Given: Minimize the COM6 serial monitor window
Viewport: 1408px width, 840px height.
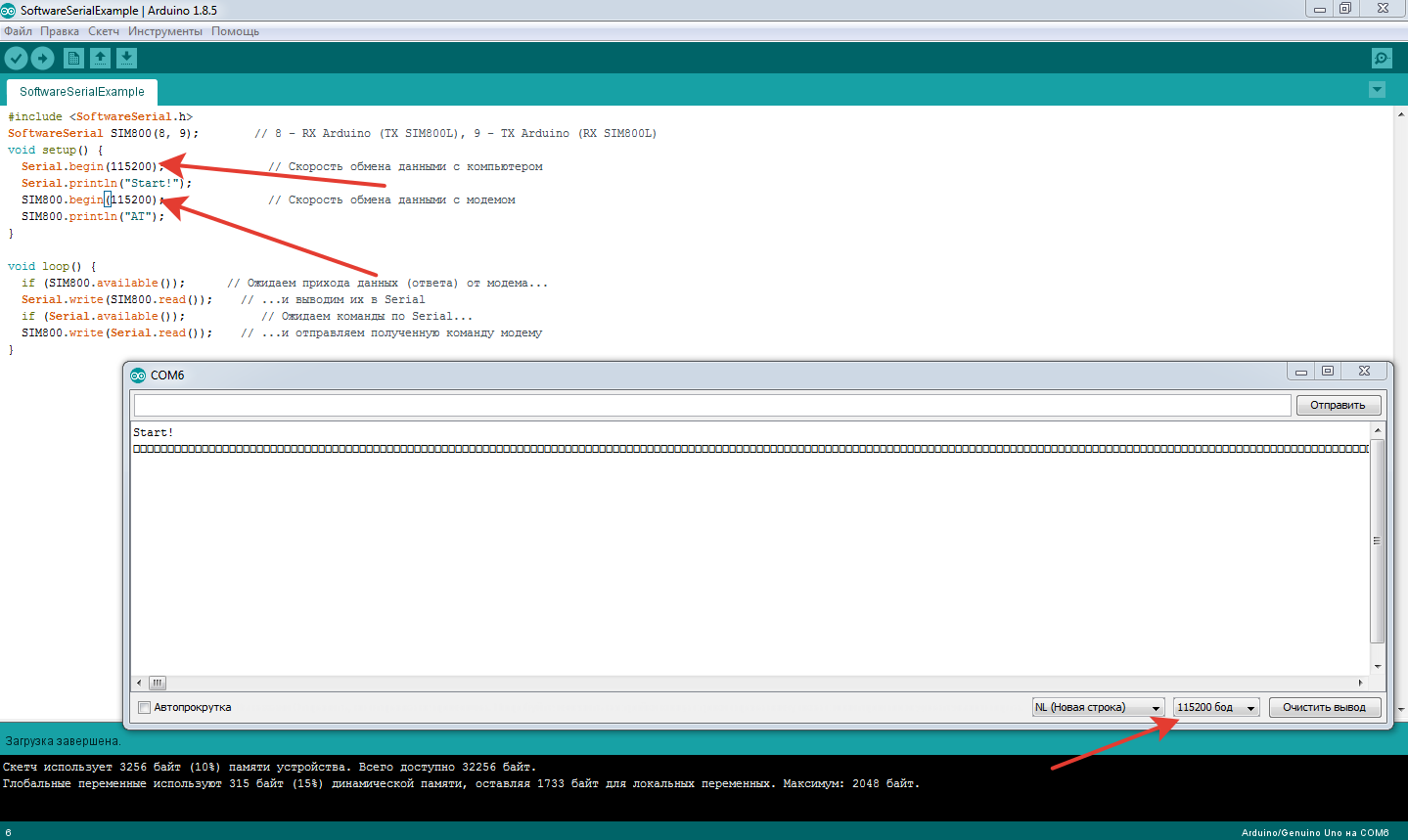Looking at the screenshot, I should 1300,371.
